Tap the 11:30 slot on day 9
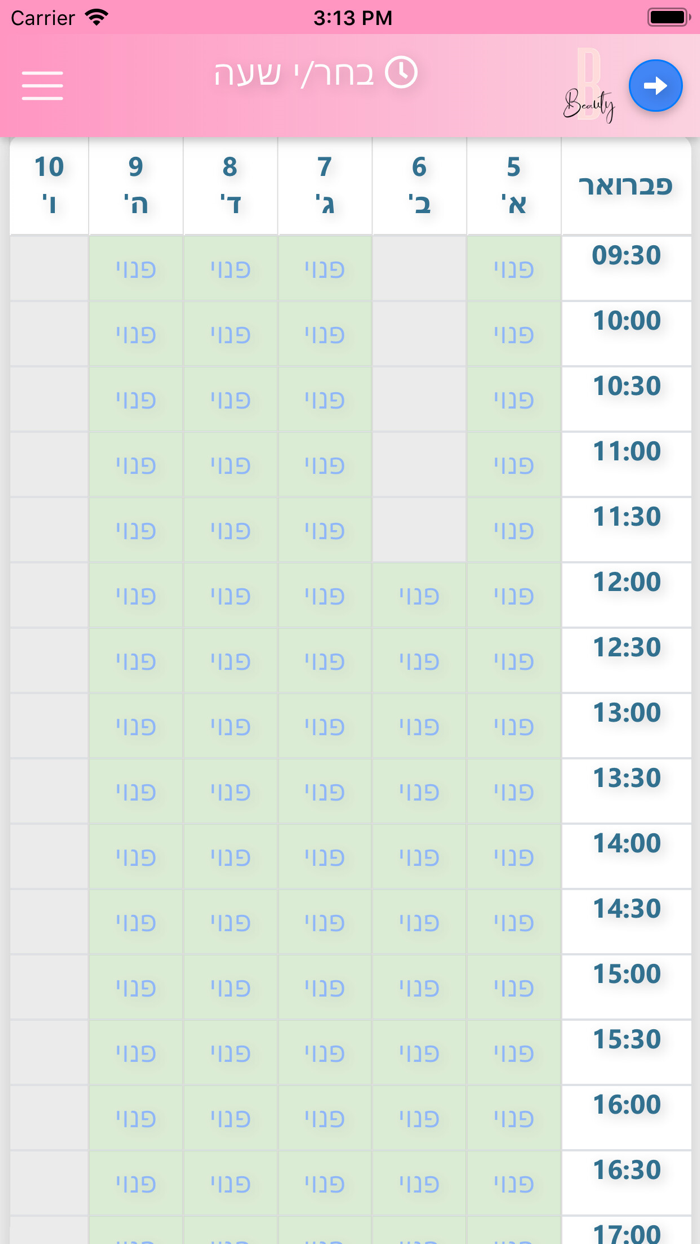 (x=136, y=530)
